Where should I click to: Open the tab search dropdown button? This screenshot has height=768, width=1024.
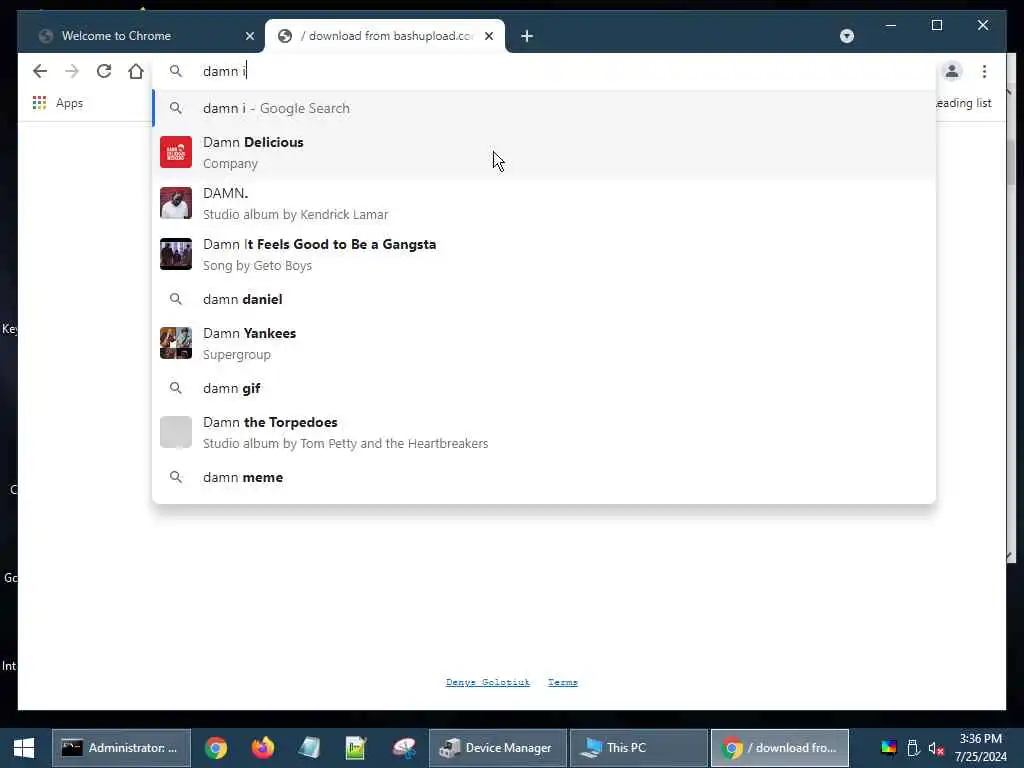(x=846, y=36)
